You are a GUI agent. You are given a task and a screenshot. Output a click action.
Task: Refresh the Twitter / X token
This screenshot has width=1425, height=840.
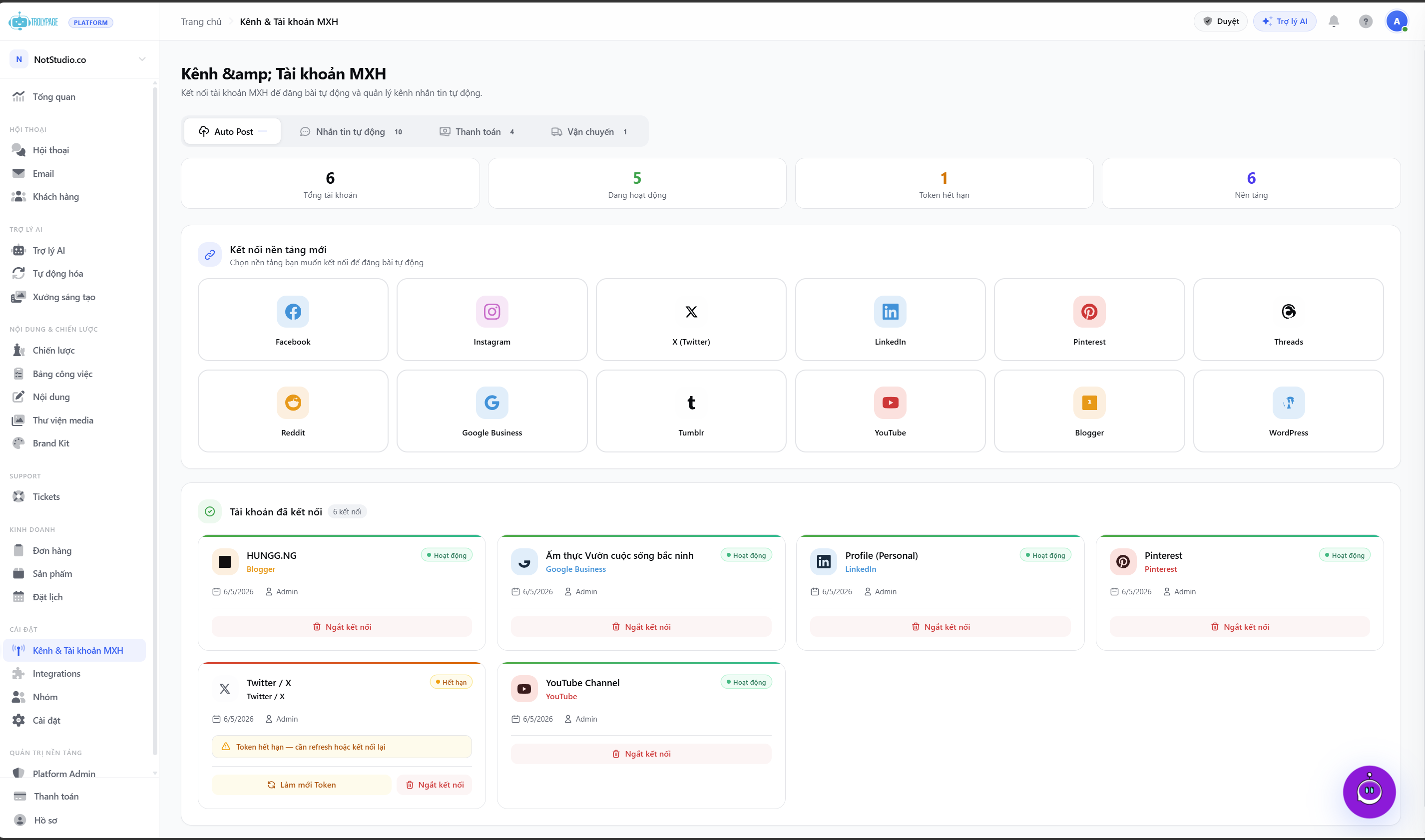coord(301,784)
